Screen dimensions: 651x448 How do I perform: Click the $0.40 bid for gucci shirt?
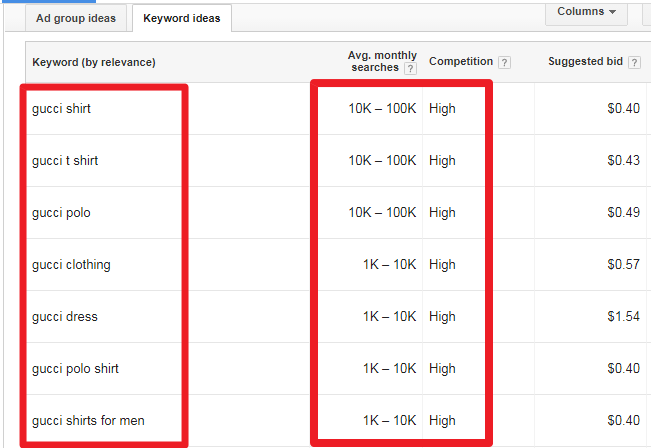pyautogui.click(x=623, y=108)
